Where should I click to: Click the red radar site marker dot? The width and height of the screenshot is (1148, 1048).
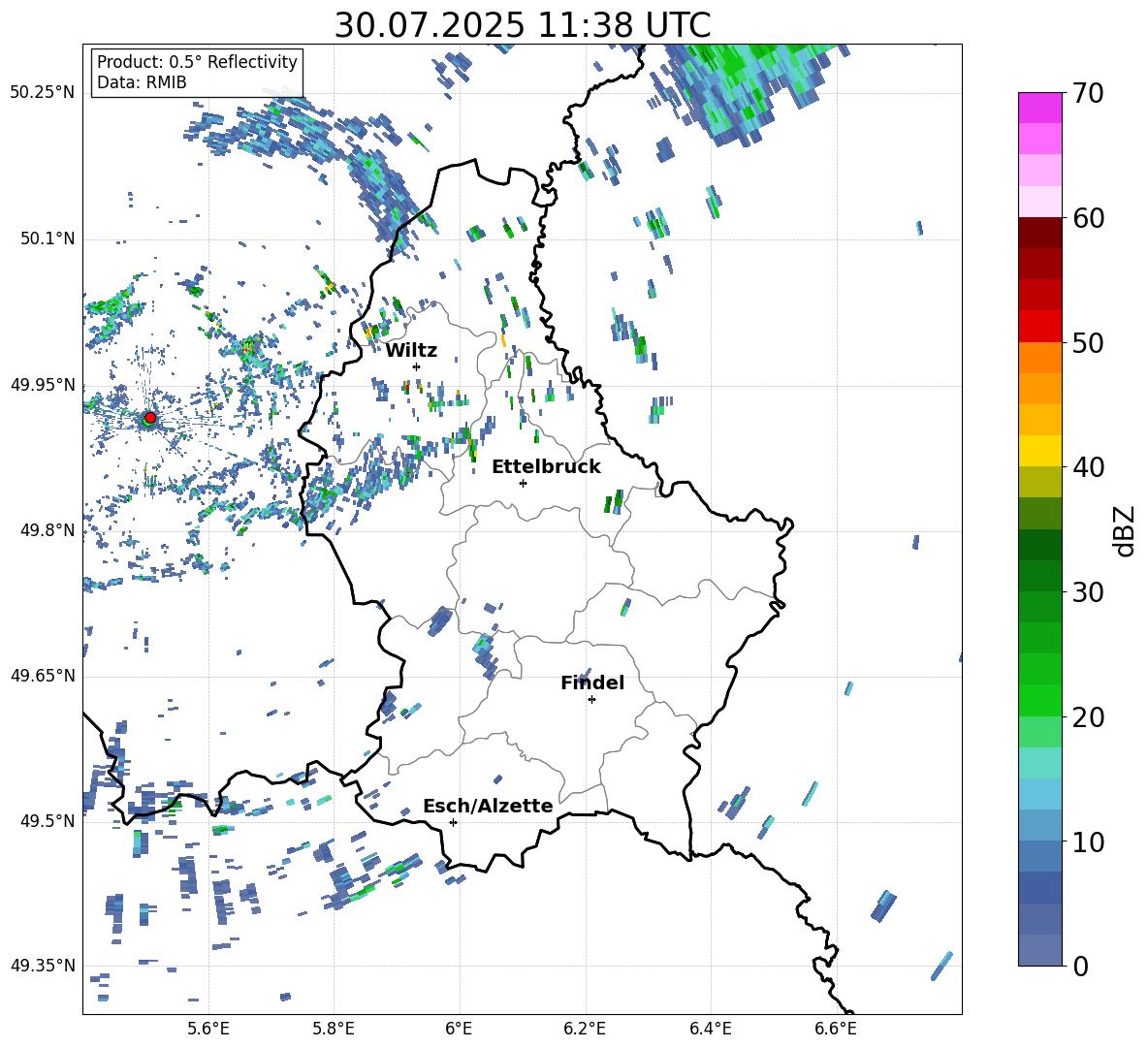(150, 418)
